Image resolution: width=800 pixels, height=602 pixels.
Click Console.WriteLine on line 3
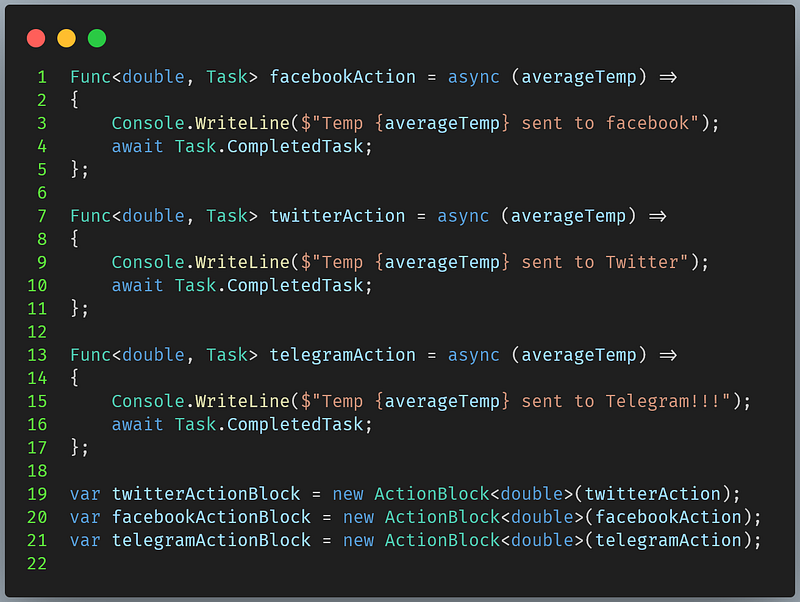coord(201,123)
